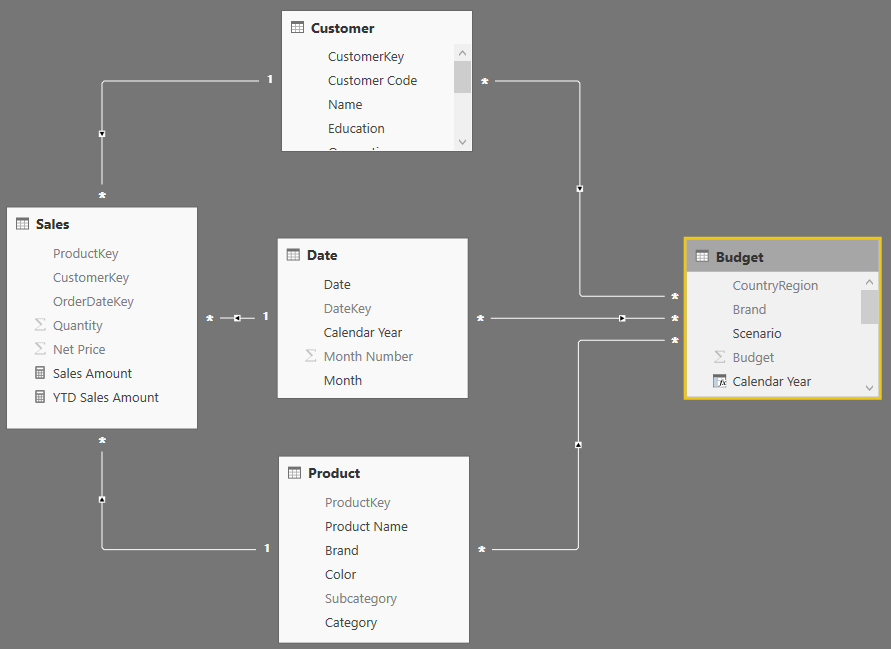Select the Product table header

click(374, 473)
